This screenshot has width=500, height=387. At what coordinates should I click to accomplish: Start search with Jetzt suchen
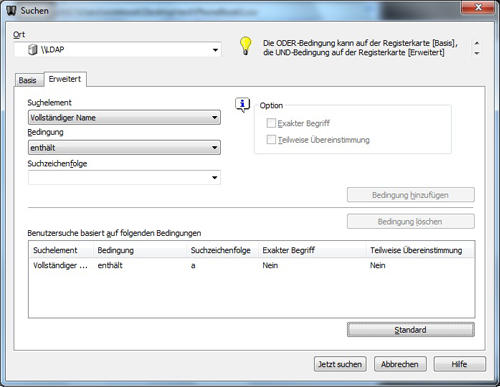click(340, 364)
